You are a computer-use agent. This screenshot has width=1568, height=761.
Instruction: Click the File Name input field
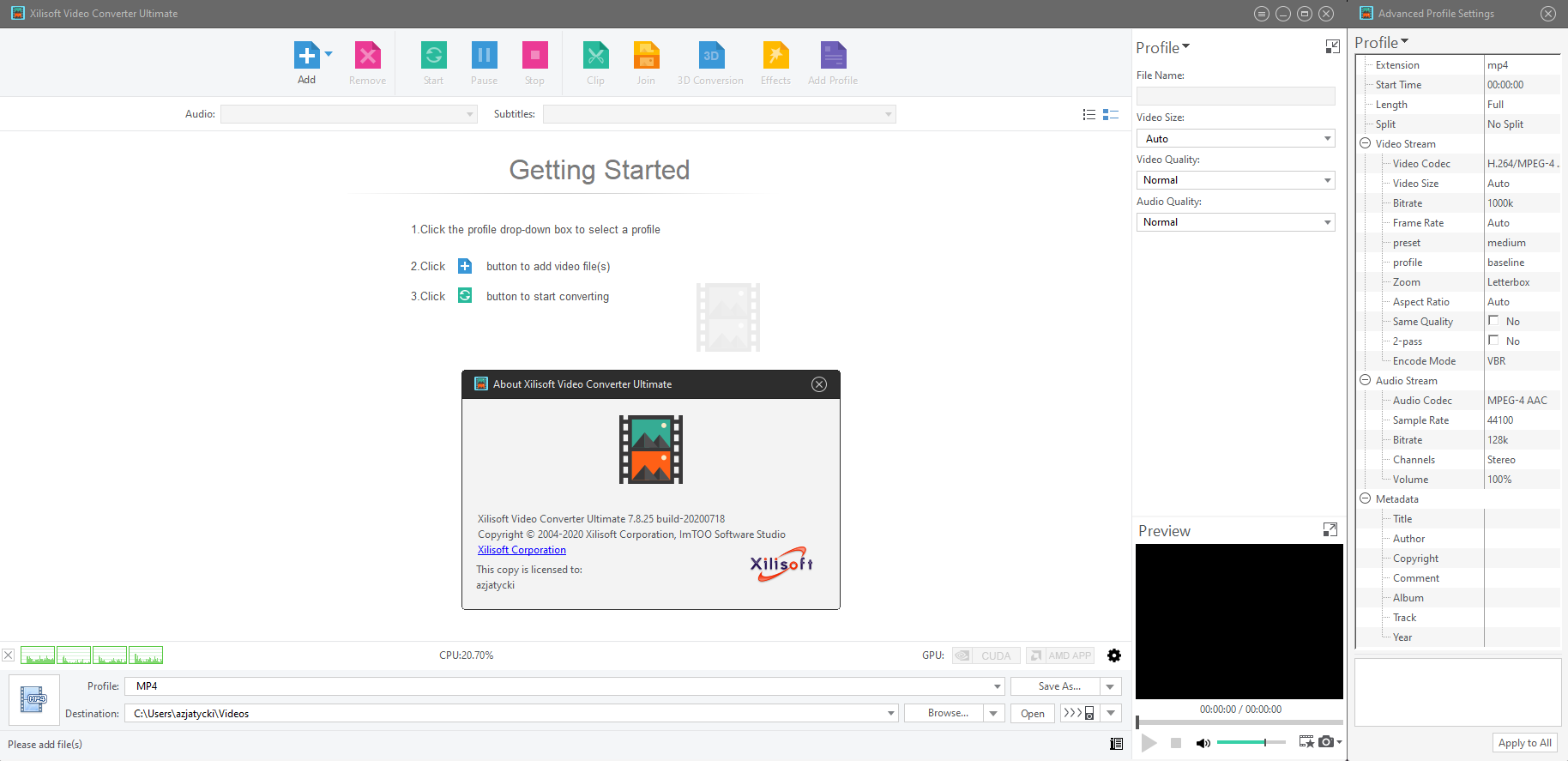[1236, 96]
